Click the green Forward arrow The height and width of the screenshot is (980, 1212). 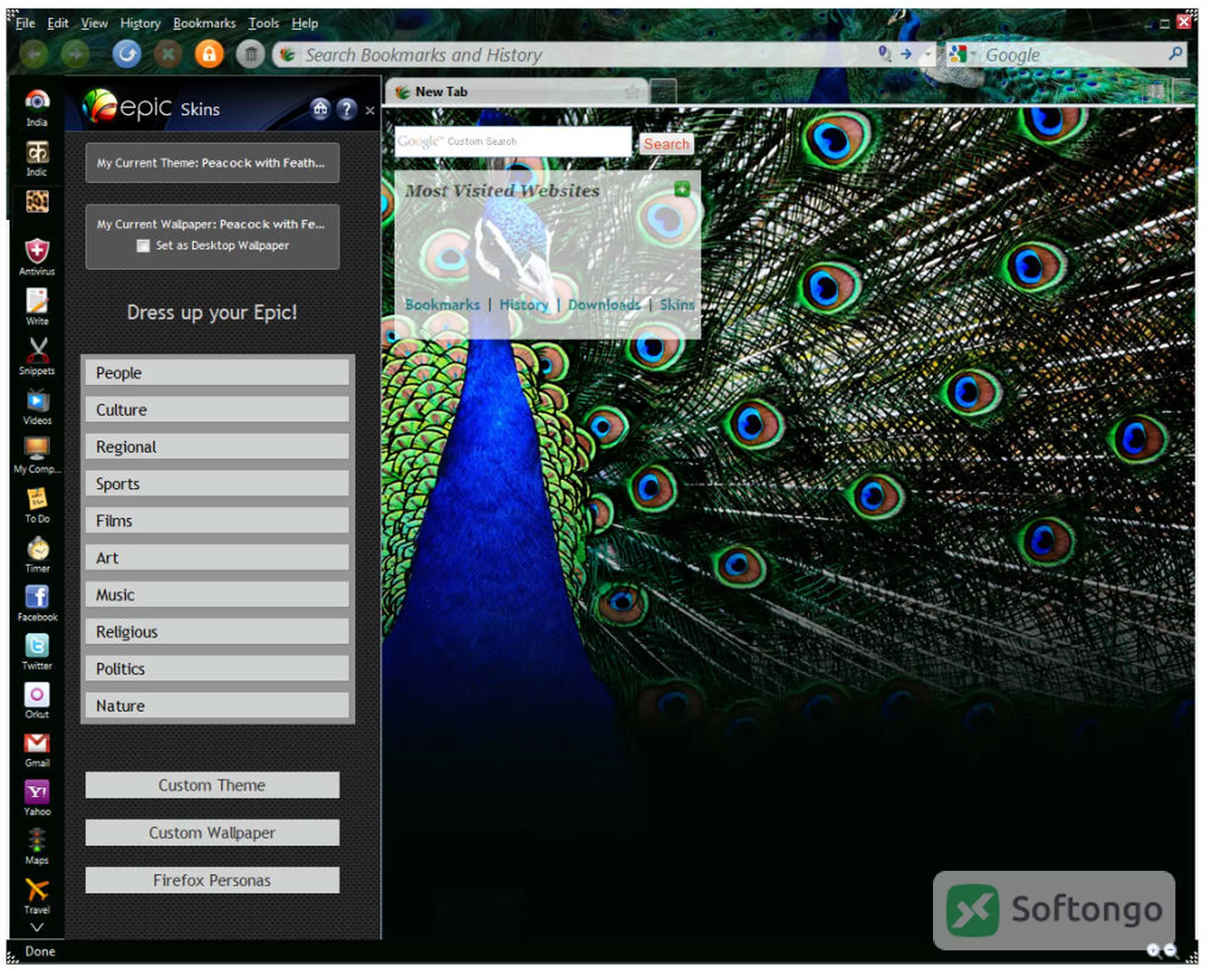click(74, 55)
